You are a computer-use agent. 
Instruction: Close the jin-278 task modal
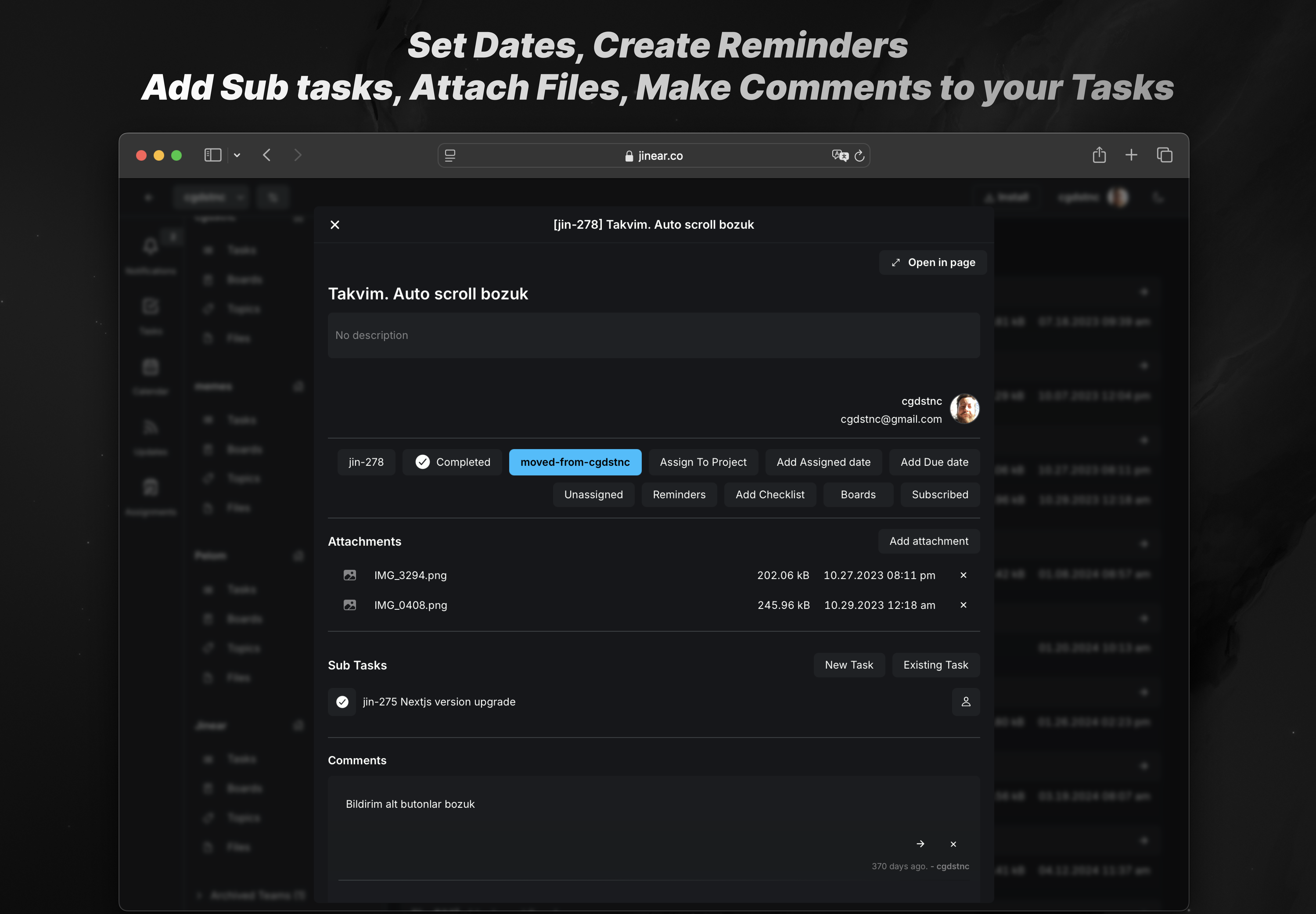coord(335,225)
